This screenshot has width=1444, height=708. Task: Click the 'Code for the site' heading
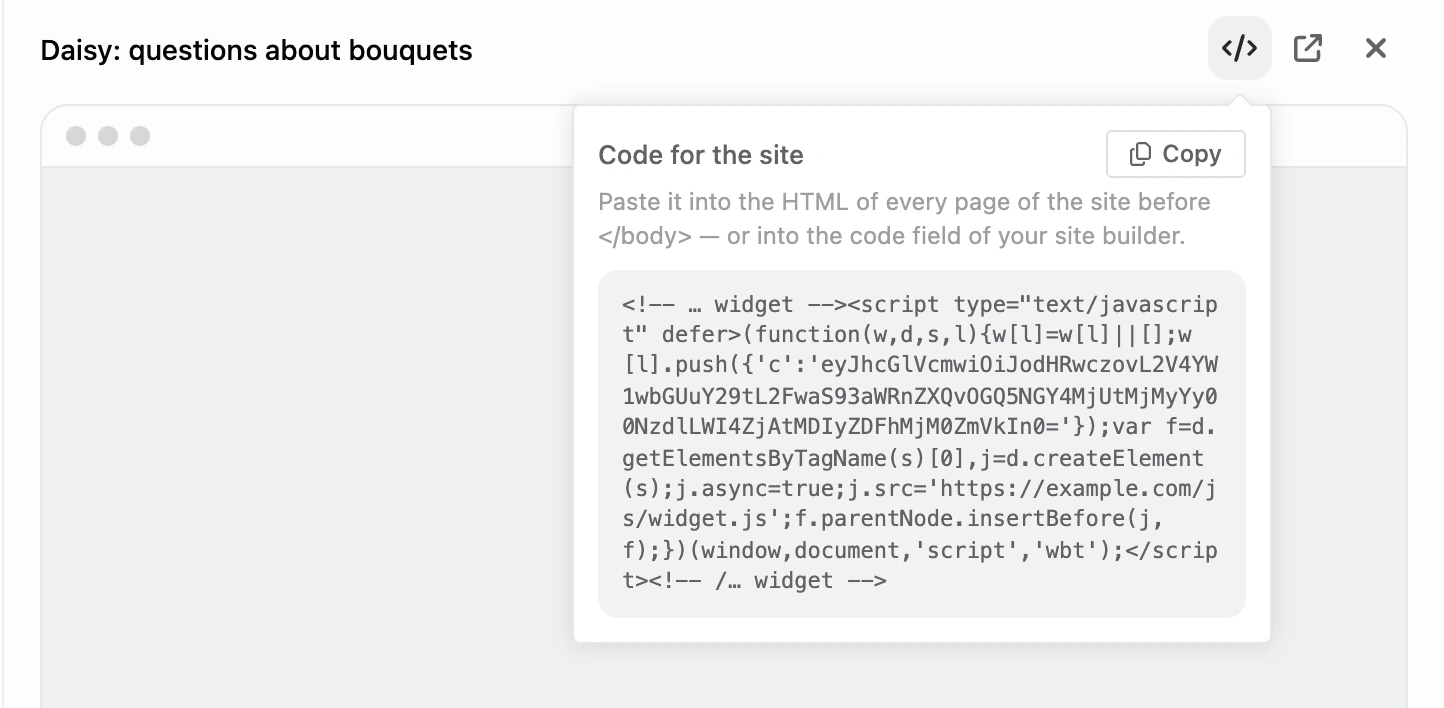(700, 155)
